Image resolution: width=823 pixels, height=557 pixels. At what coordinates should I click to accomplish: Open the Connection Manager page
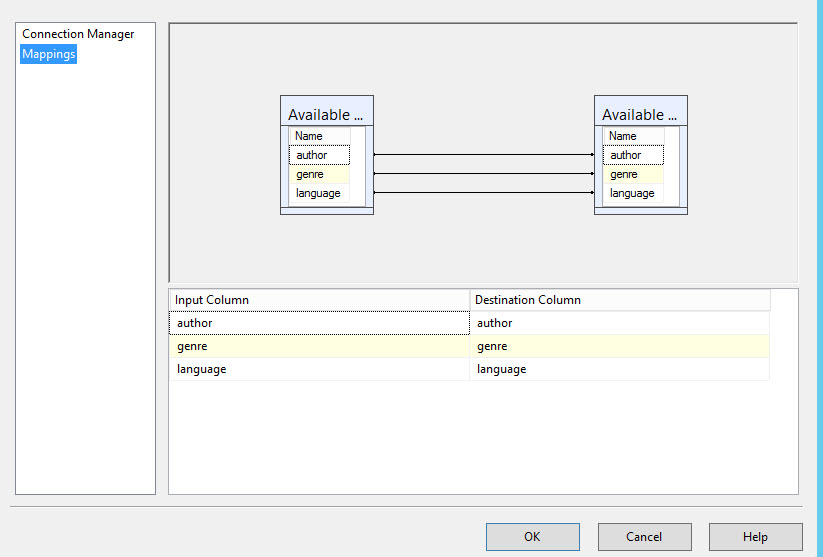(78, 34)
